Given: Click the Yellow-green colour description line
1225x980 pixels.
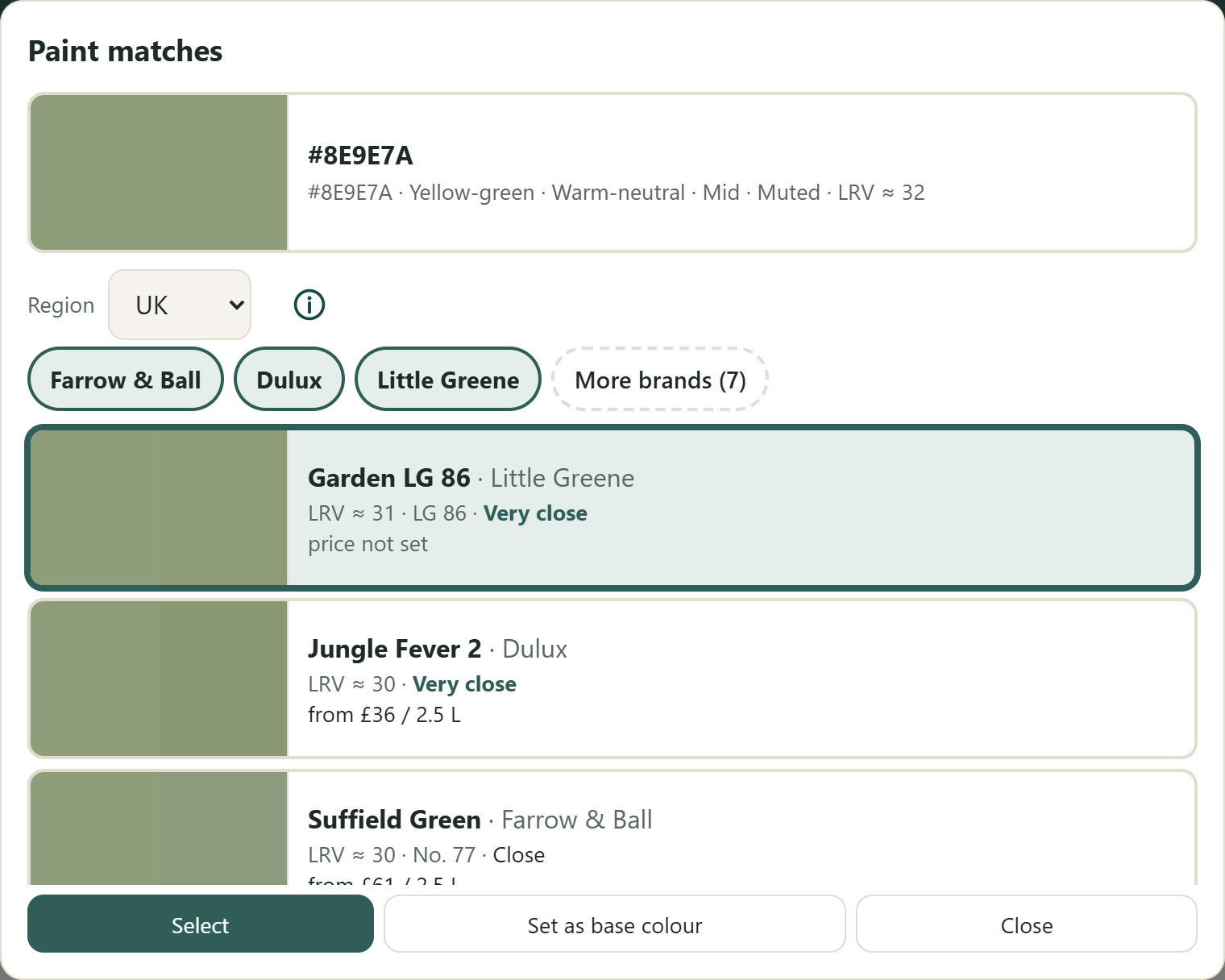Looking at the screenshot, I should [x=617, y=193].
